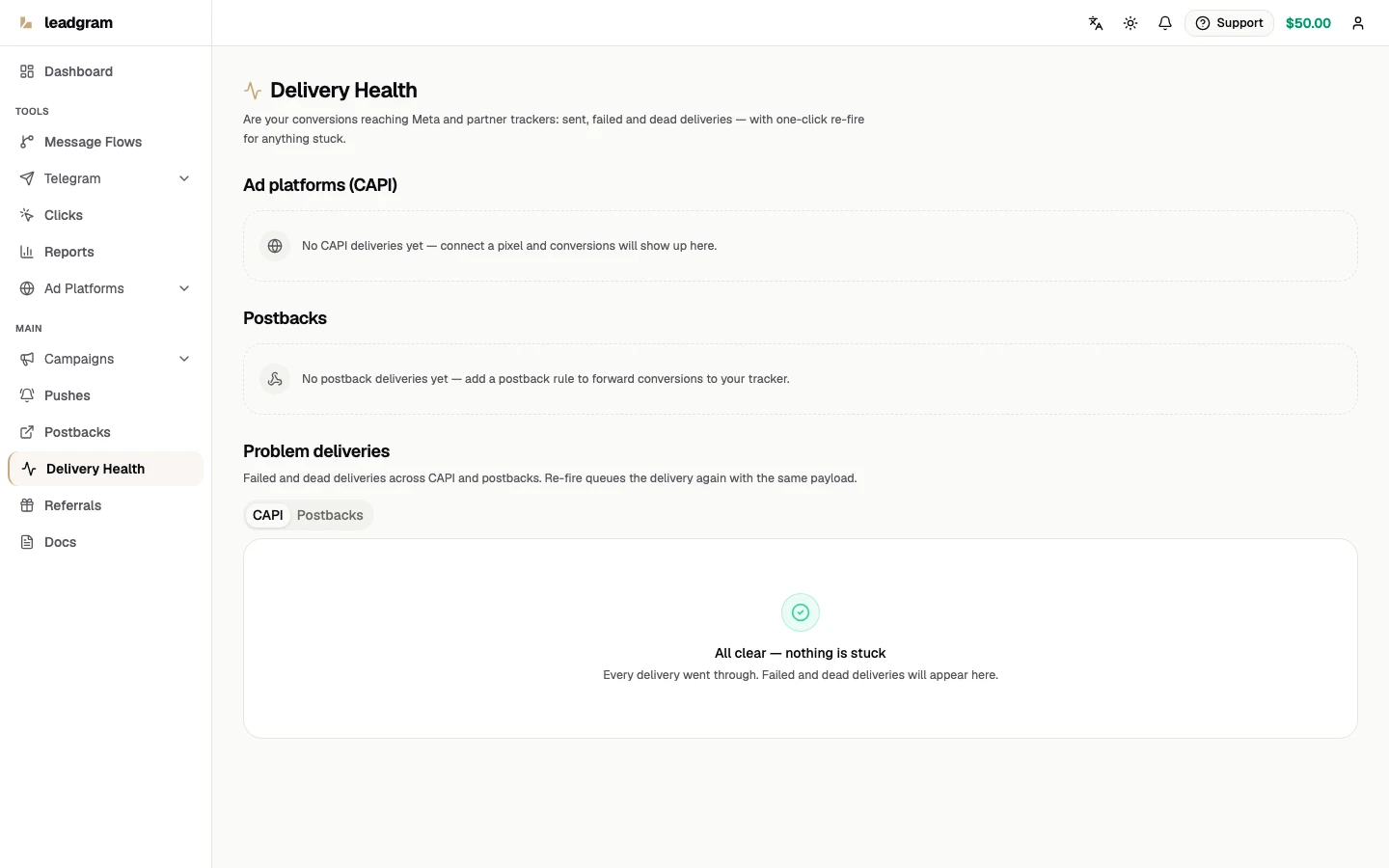Click the Postbacks section heading
This screenshot has width=1389, height=868.
(x=285, y=318)
